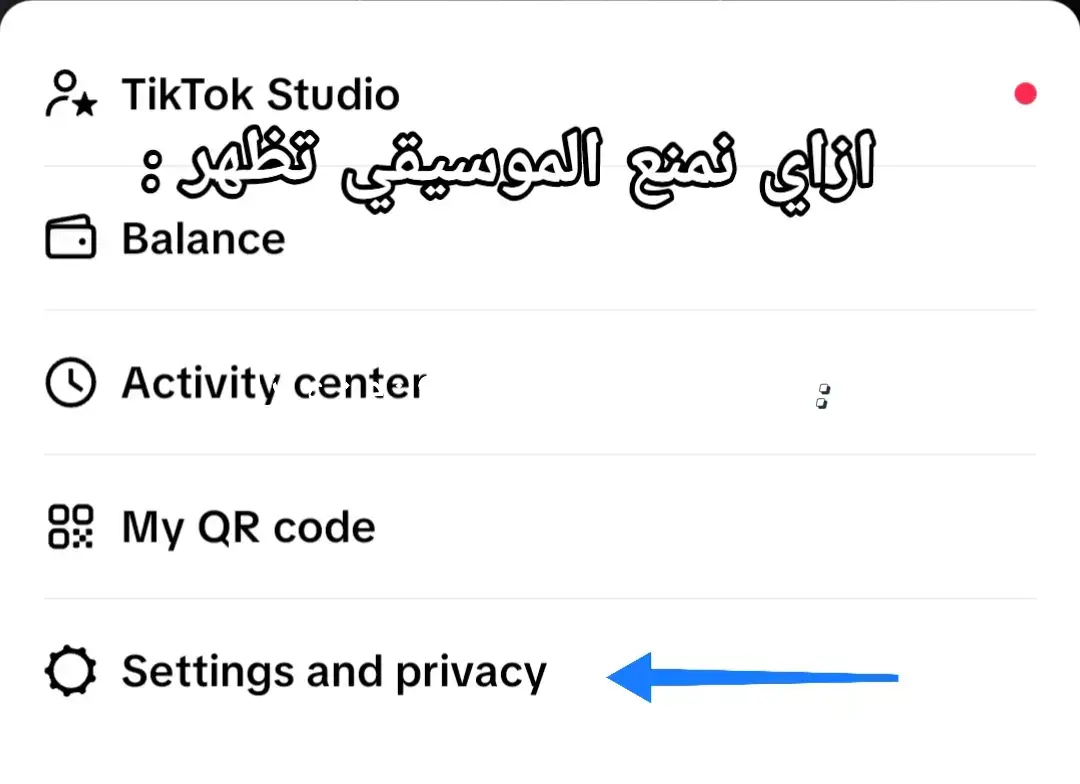
Task: Open the My QR code grid icon
Action: (x=70, y=526)
